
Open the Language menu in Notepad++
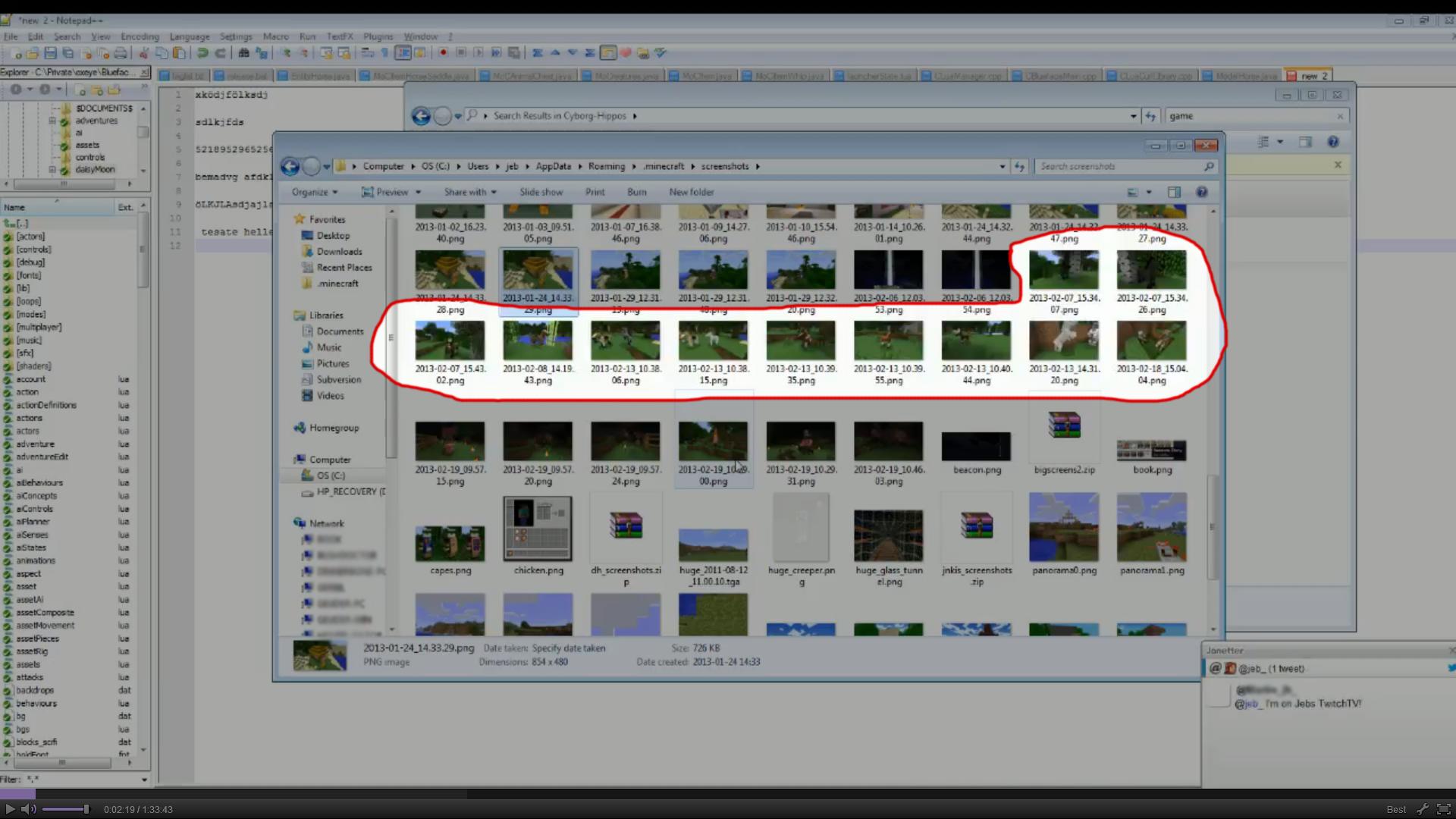tap(190, 36)
